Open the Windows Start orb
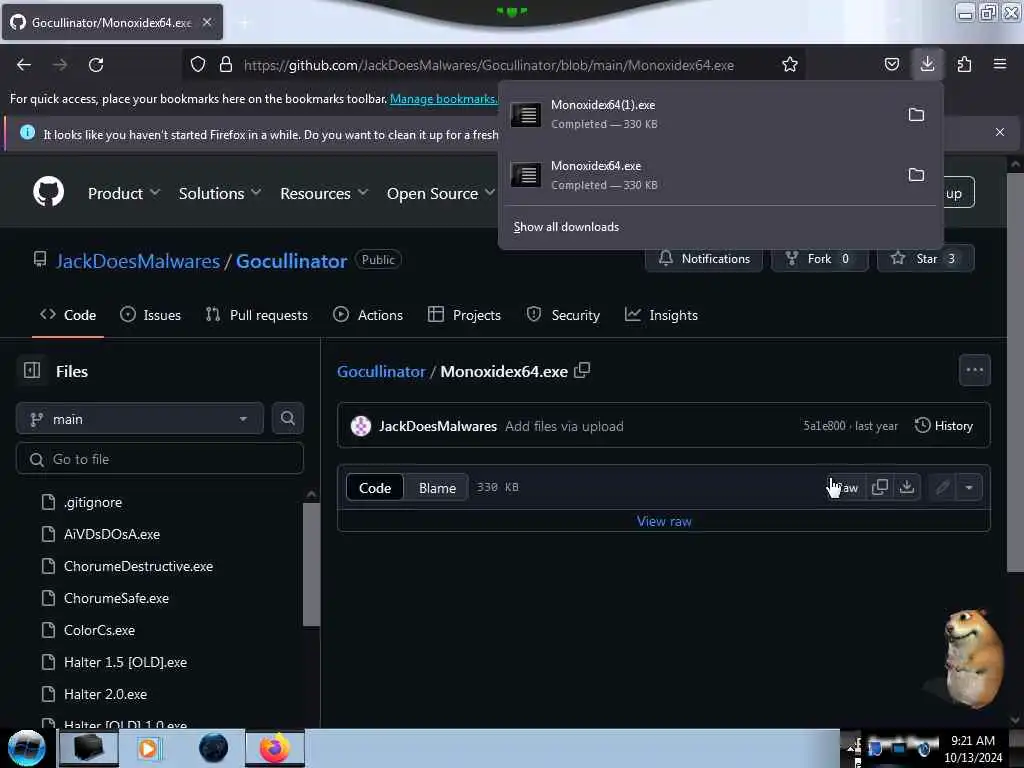The width and height of the screenshot is (1024, 768). tap(26, 748)
